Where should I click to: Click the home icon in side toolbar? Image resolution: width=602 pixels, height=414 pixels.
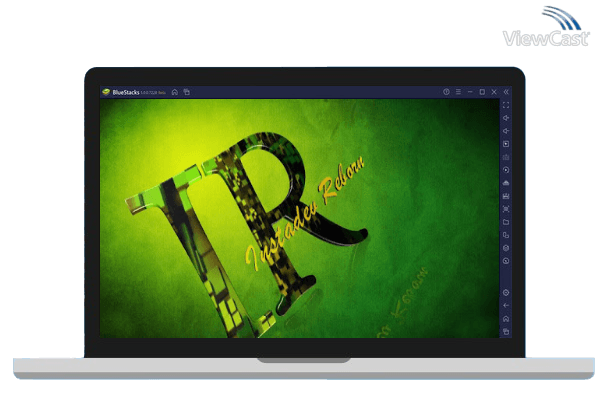click(506, 319)
